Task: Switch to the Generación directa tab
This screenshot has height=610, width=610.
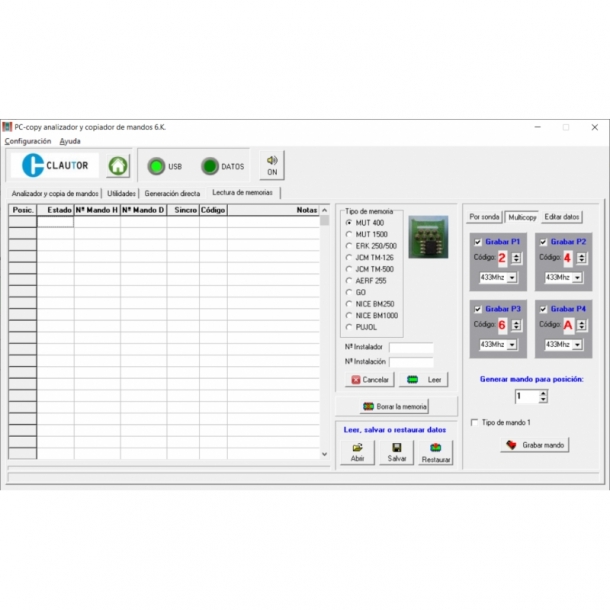Action: pos(172,193)
